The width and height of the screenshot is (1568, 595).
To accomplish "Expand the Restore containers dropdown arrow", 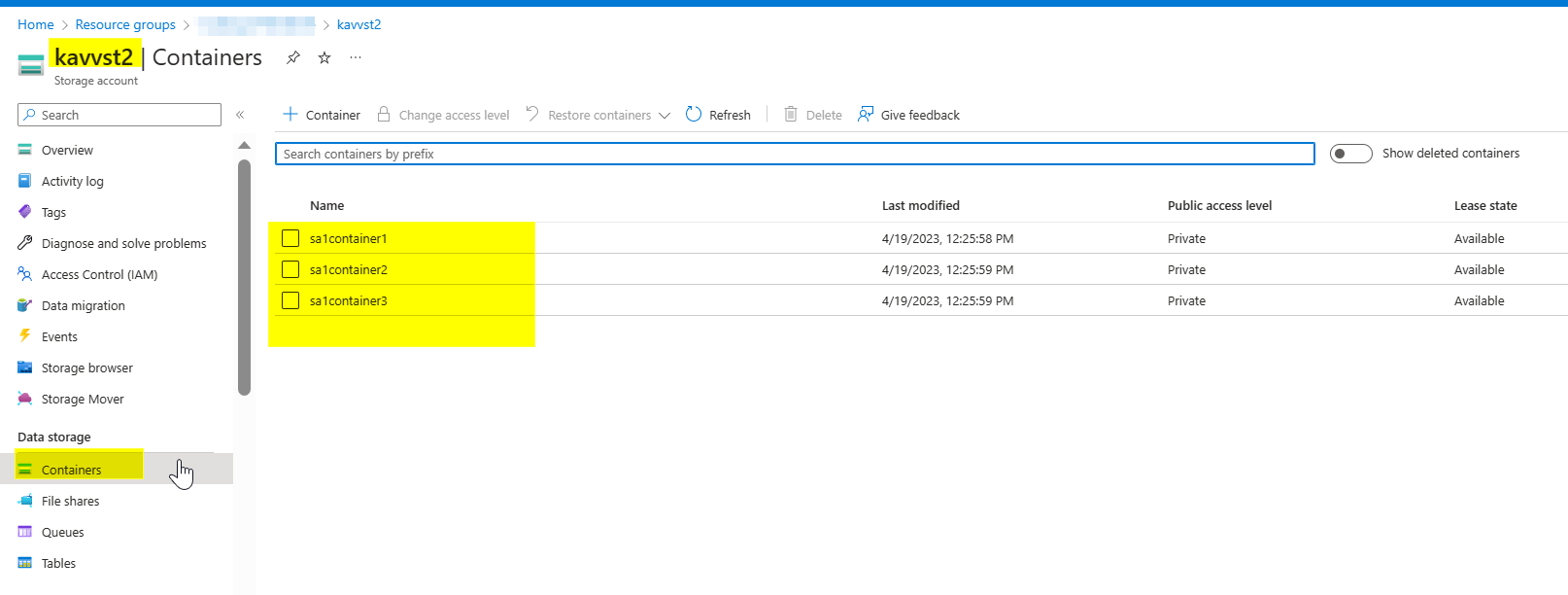I will 665,115.
